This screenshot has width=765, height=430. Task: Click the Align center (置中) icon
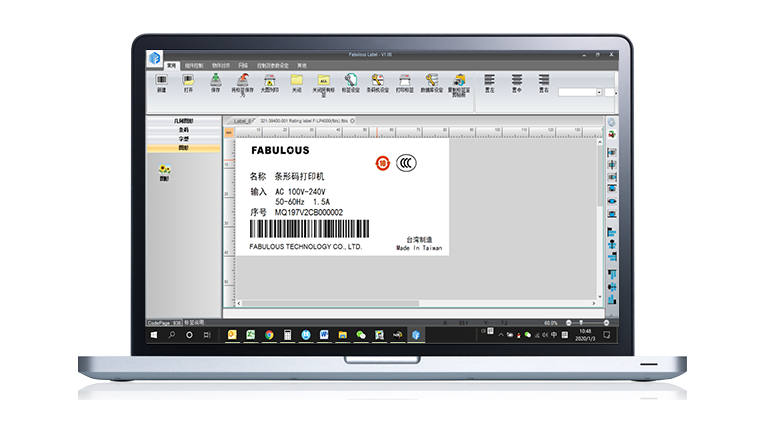click(x=517, y=80)
